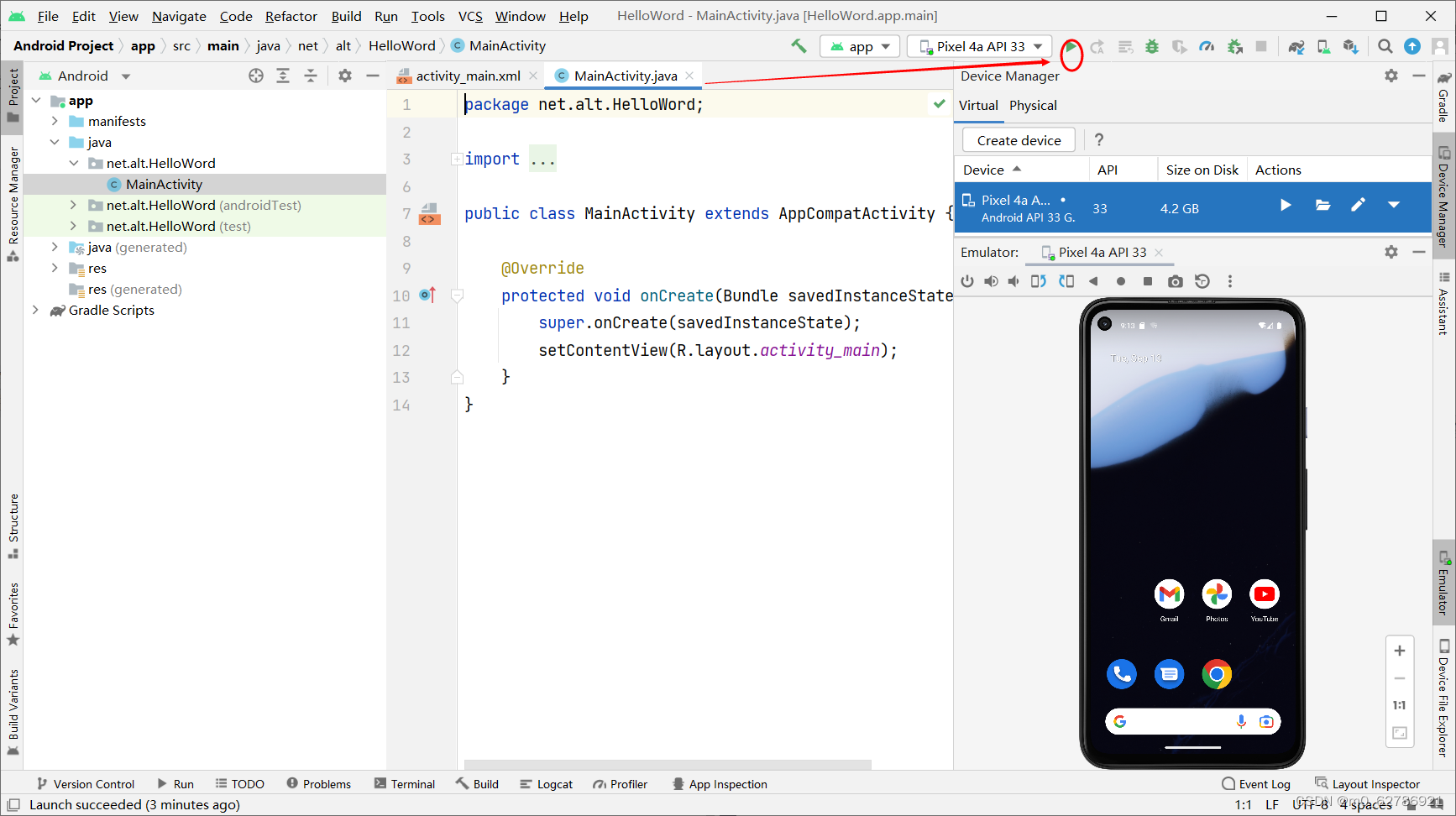Rotate the emulator counterclockwise
The width and height of the screenshot is (1456, 816).
pyautogui.click(x=1038, y=281)
